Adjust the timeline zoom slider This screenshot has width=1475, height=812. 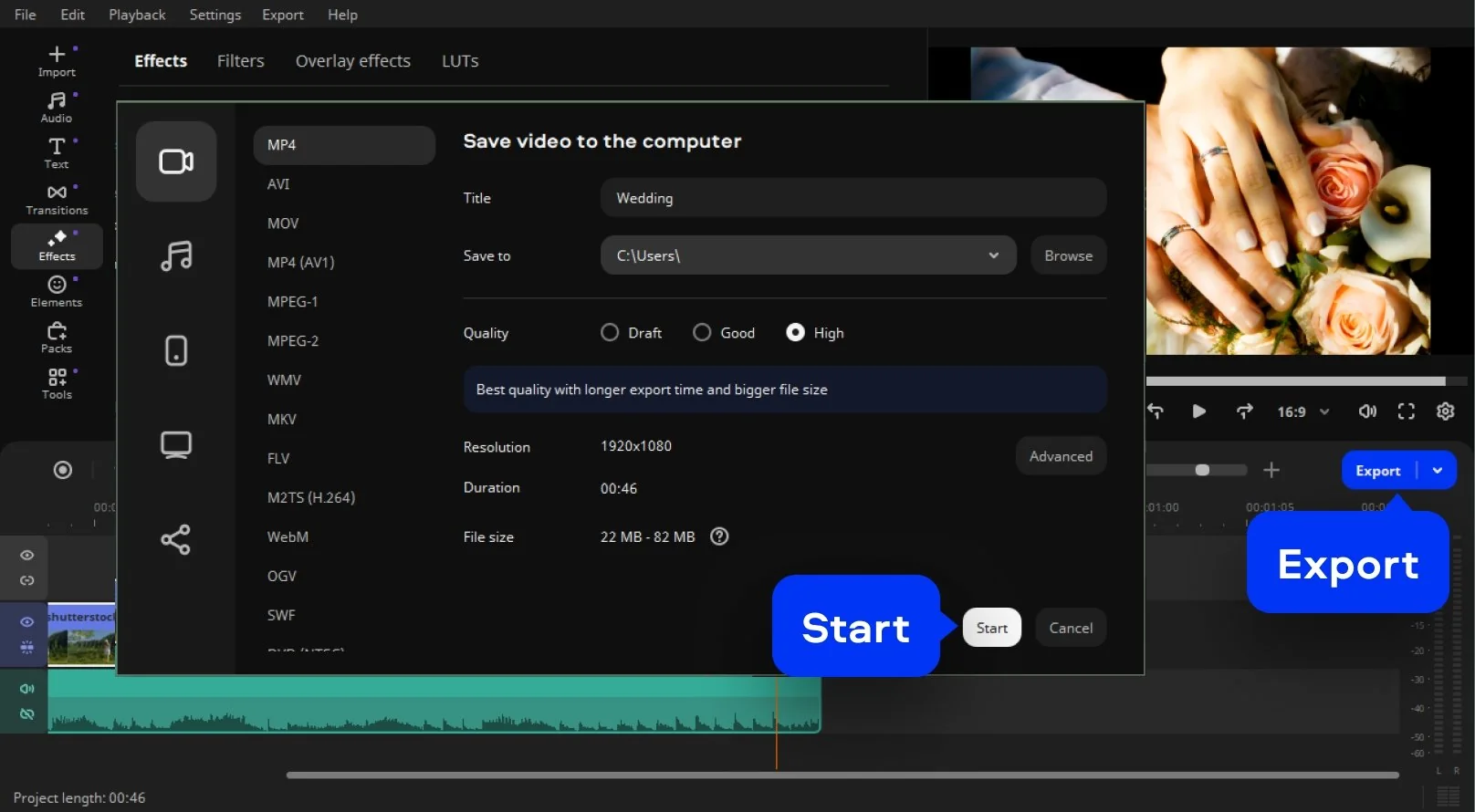click(x=1202, y=470)
